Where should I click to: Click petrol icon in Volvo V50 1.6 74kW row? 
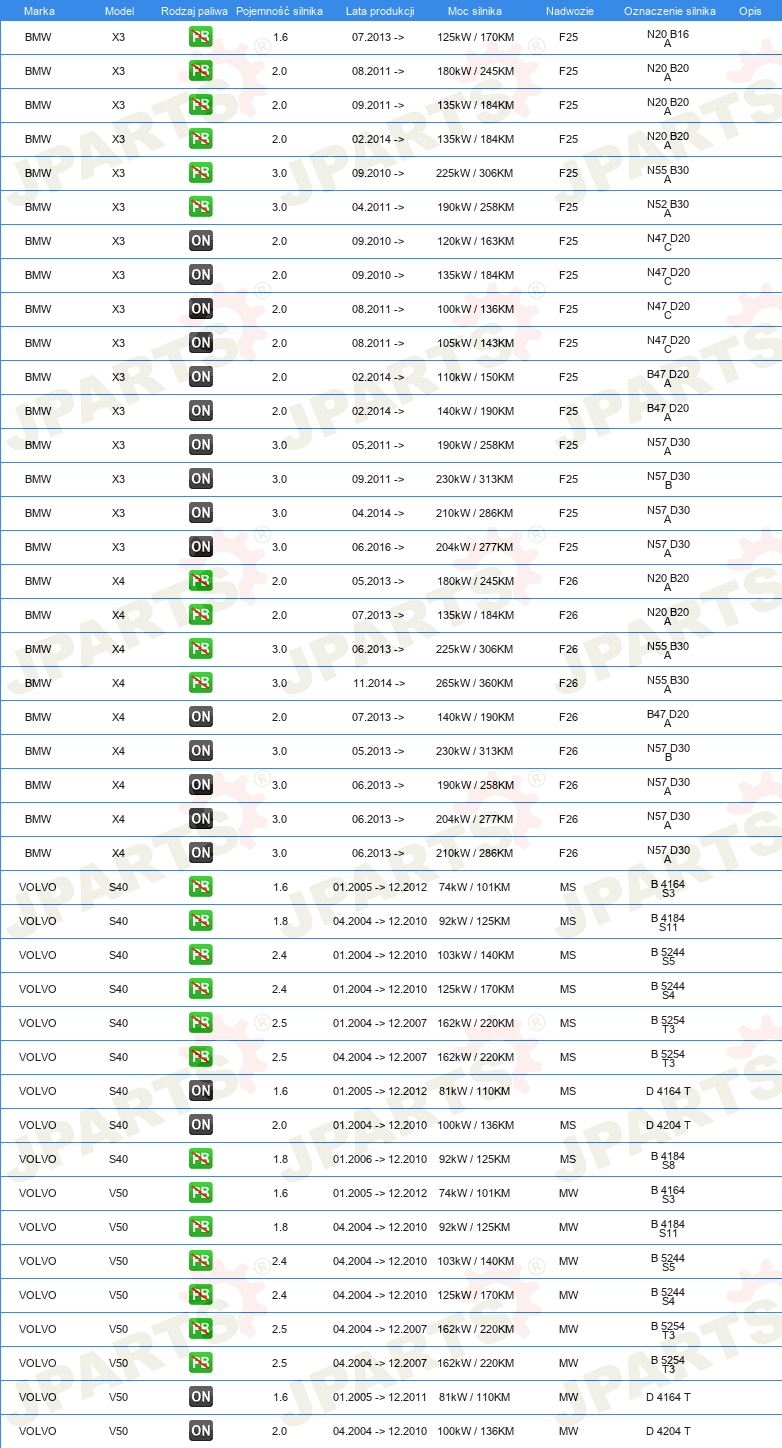pos(201,1193)
